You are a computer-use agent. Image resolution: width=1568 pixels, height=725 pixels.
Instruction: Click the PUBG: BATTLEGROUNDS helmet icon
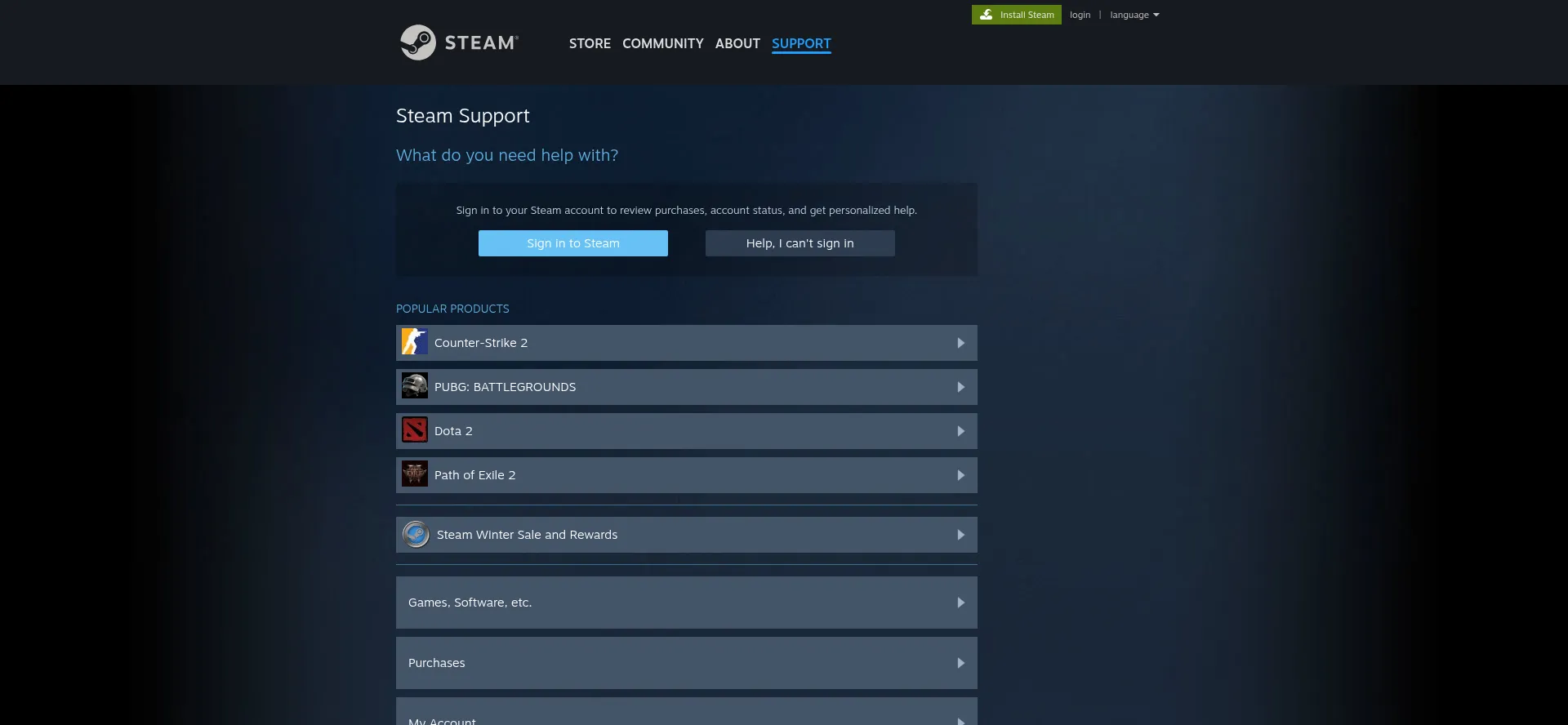(415, 387)
